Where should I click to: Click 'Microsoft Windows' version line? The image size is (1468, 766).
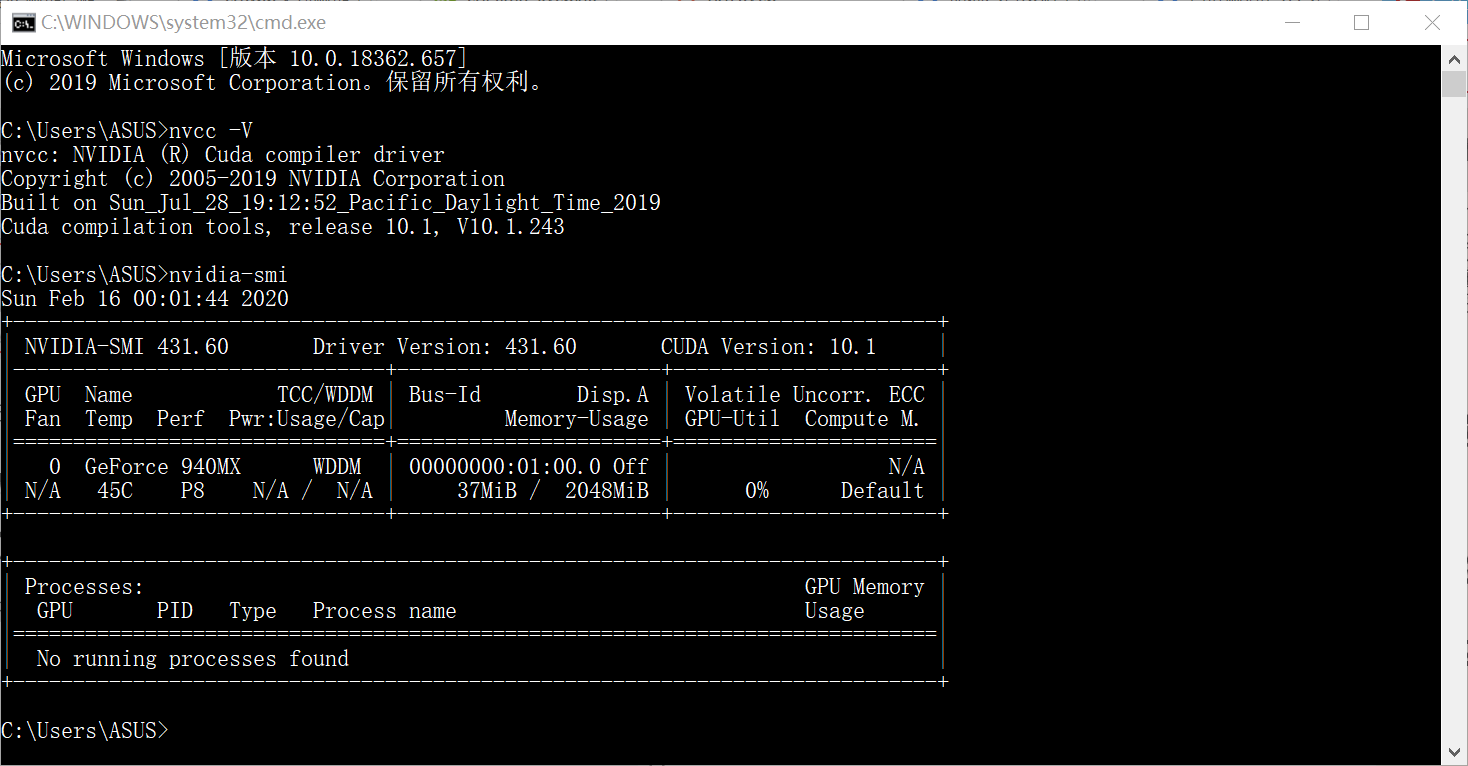[x=234, y=59]
